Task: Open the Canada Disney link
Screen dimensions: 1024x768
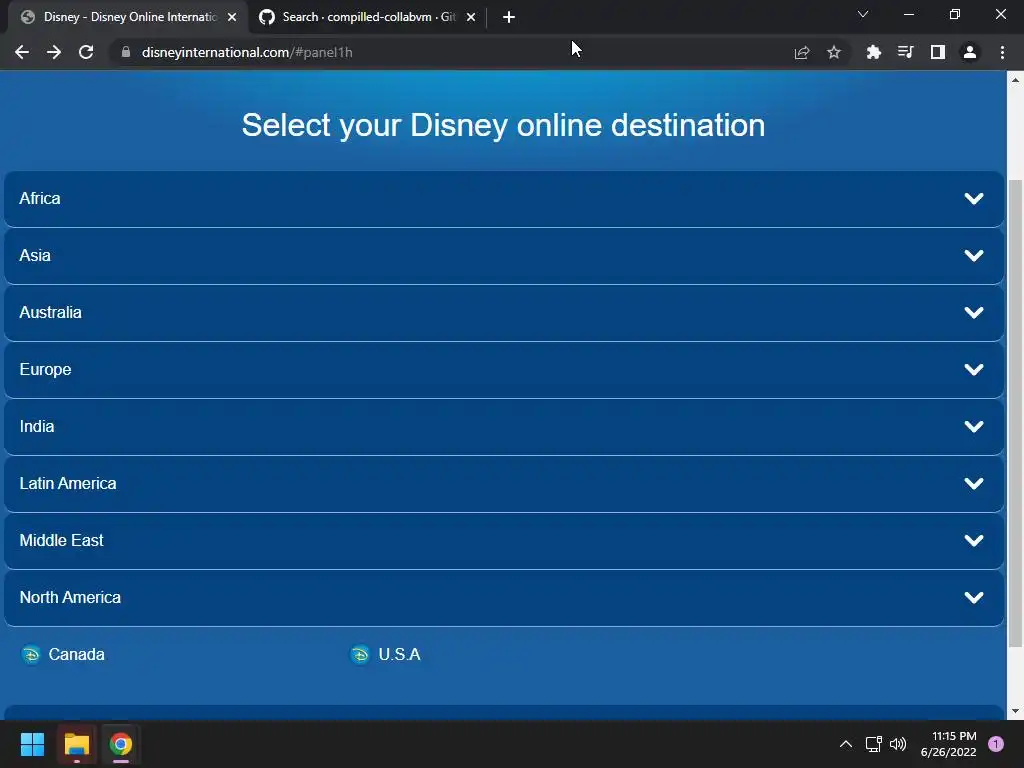Action: (76, 654)
